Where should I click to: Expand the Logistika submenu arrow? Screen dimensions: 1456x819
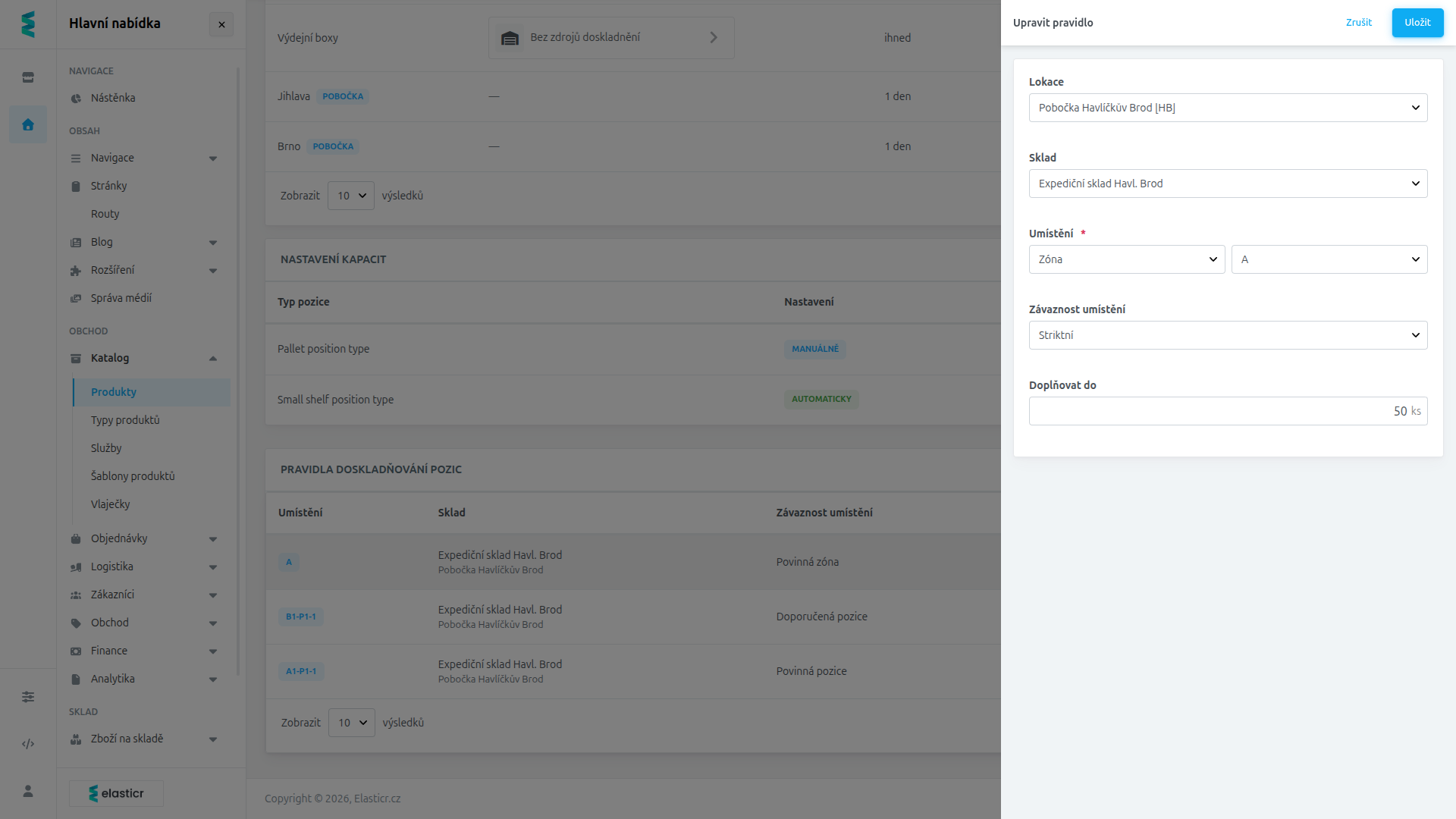(x=213, y=567)
